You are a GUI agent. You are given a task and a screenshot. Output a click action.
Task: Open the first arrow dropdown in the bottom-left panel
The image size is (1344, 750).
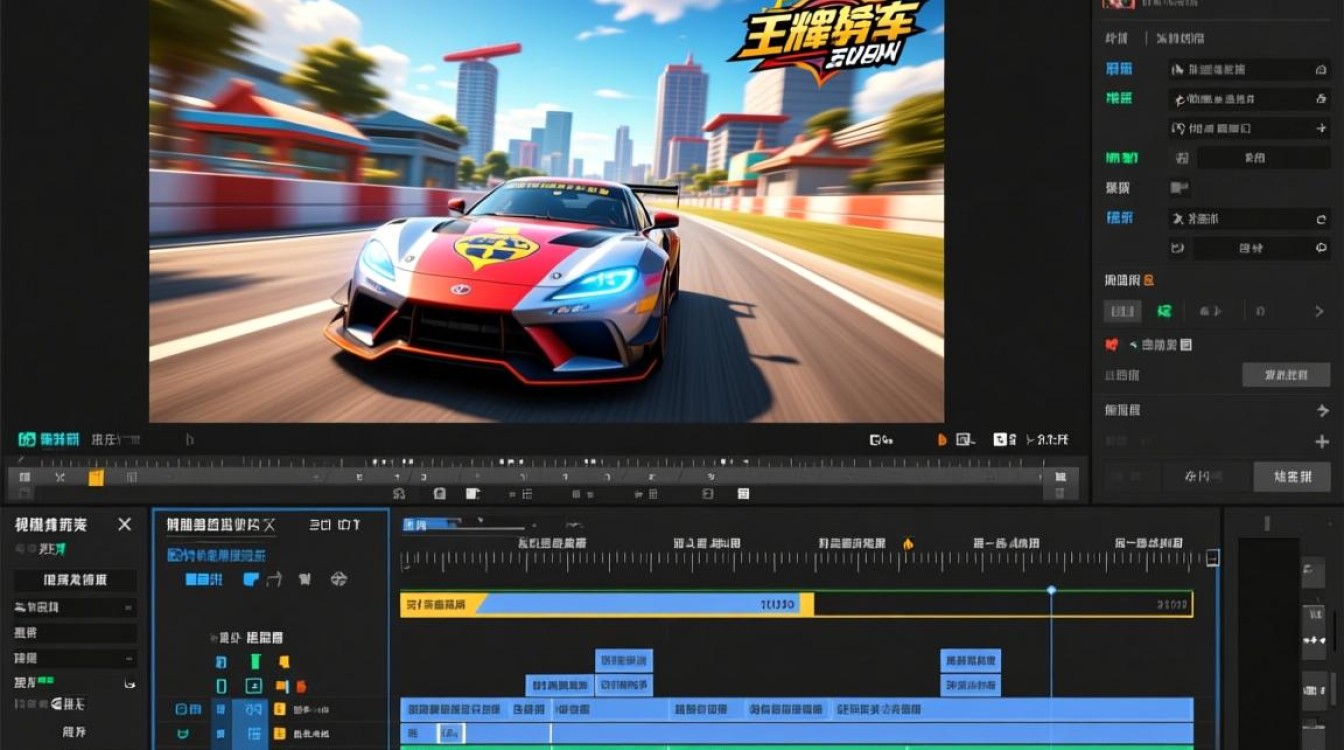(x=75, y=608)
